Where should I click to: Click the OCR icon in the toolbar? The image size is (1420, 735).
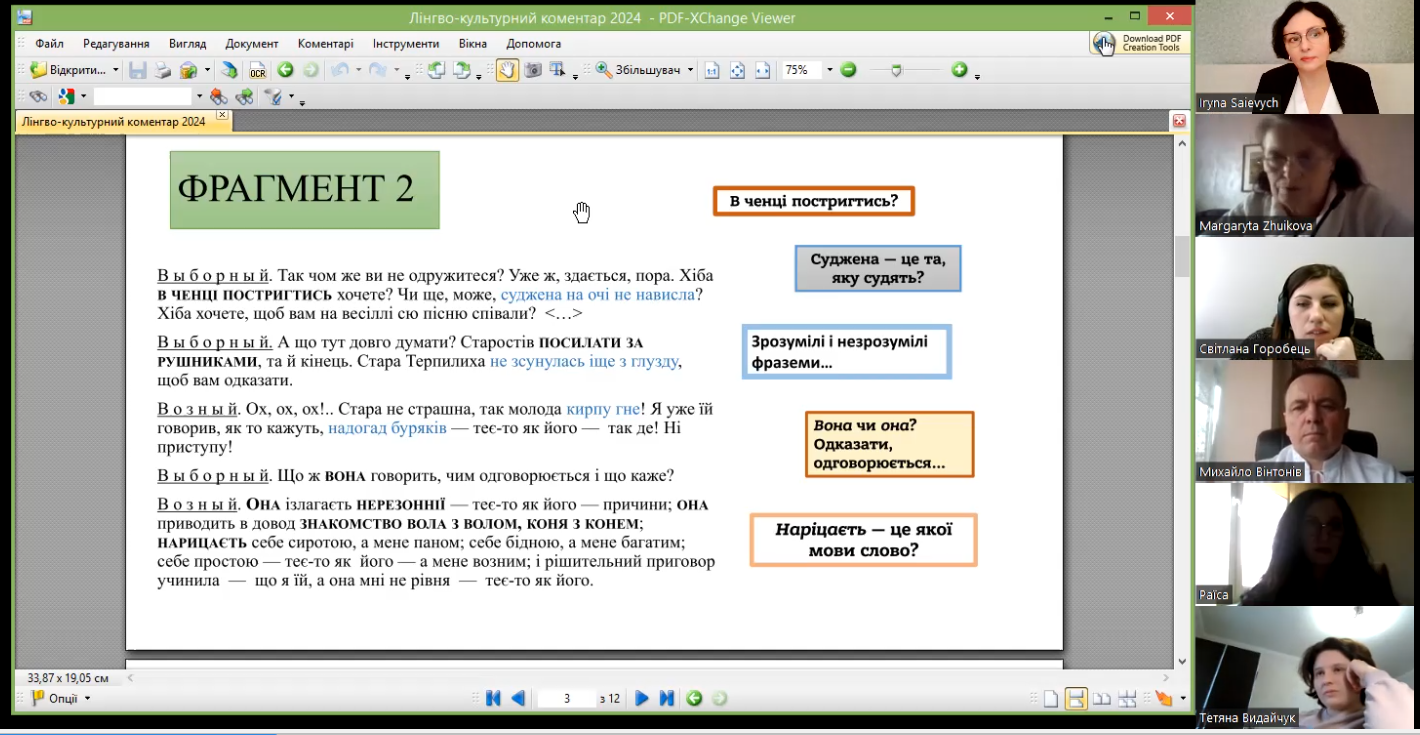point(257,70)
